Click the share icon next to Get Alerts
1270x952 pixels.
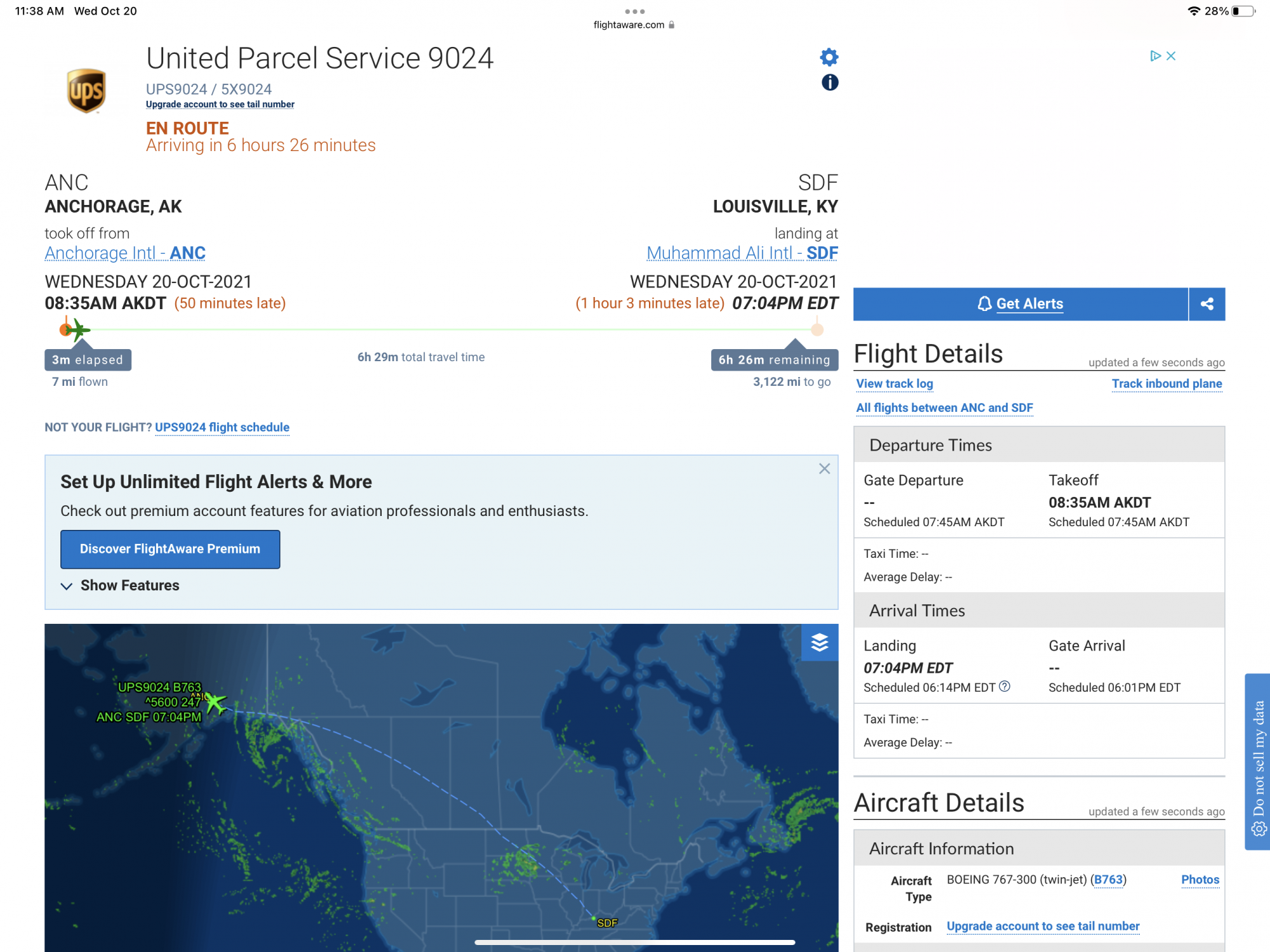pos(1207,304)
